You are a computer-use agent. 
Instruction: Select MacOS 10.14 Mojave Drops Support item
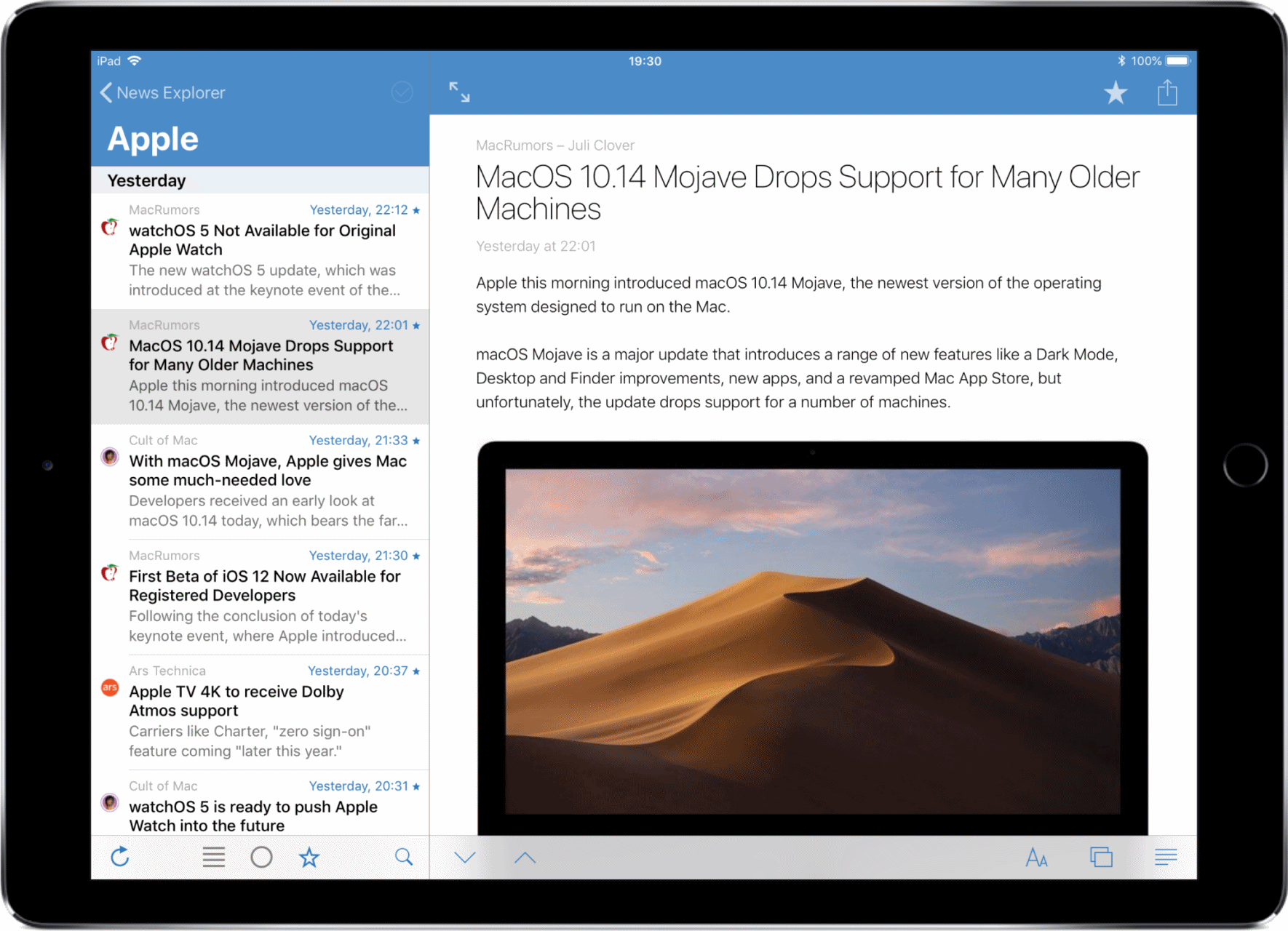pyautogui.click(x=260, y=367)
